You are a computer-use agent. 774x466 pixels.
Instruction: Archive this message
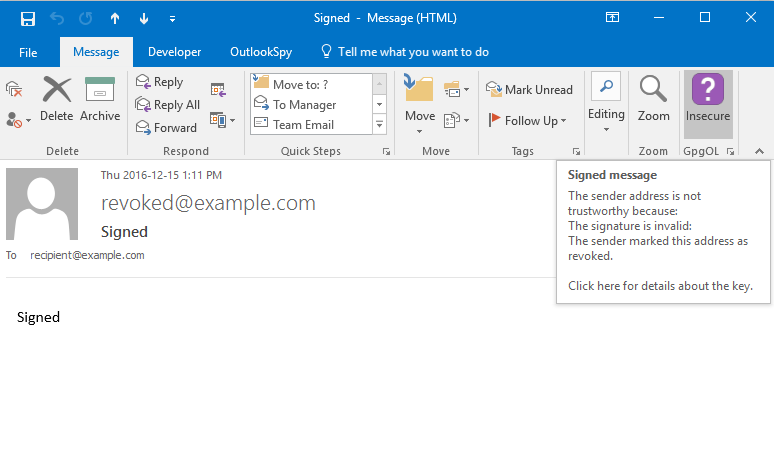click(100, 99)
